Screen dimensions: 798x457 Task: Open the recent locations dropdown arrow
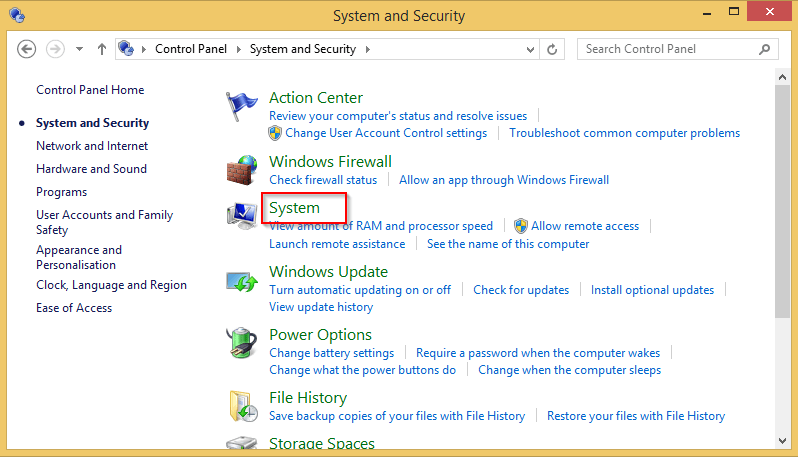(79, 49)
